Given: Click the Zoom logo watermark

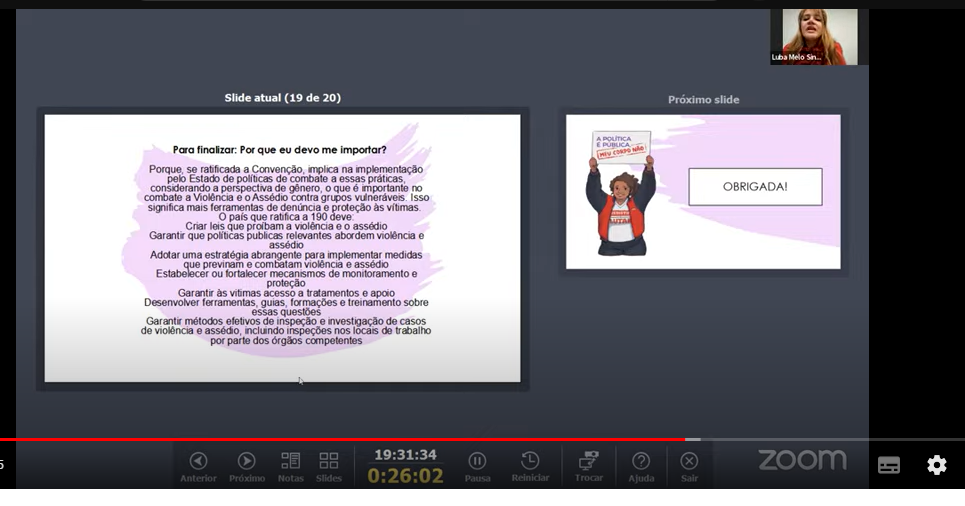Looking at the screenshot, I should 802,460.
